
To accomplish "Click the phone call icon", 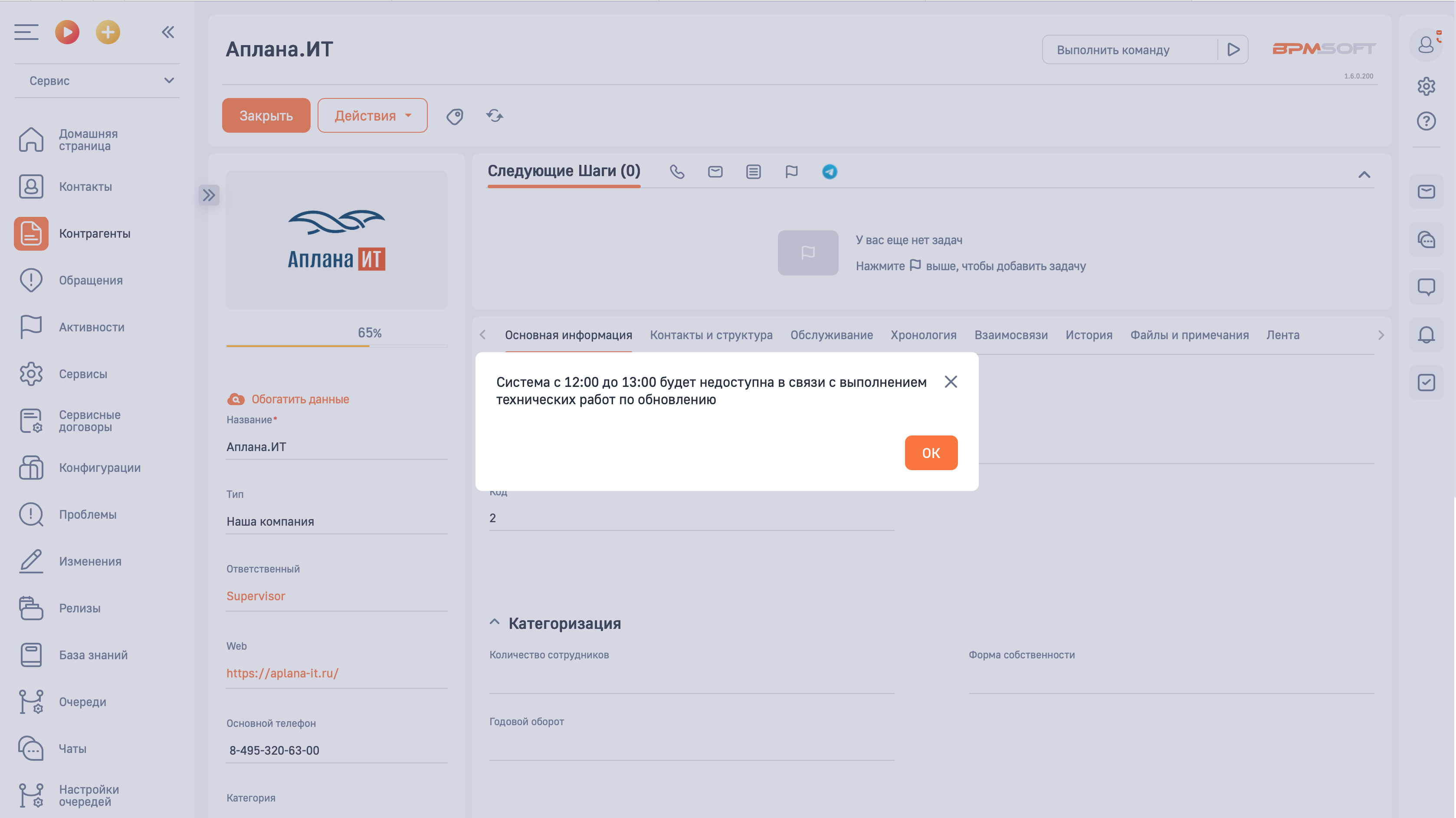I will click(676, 172).
